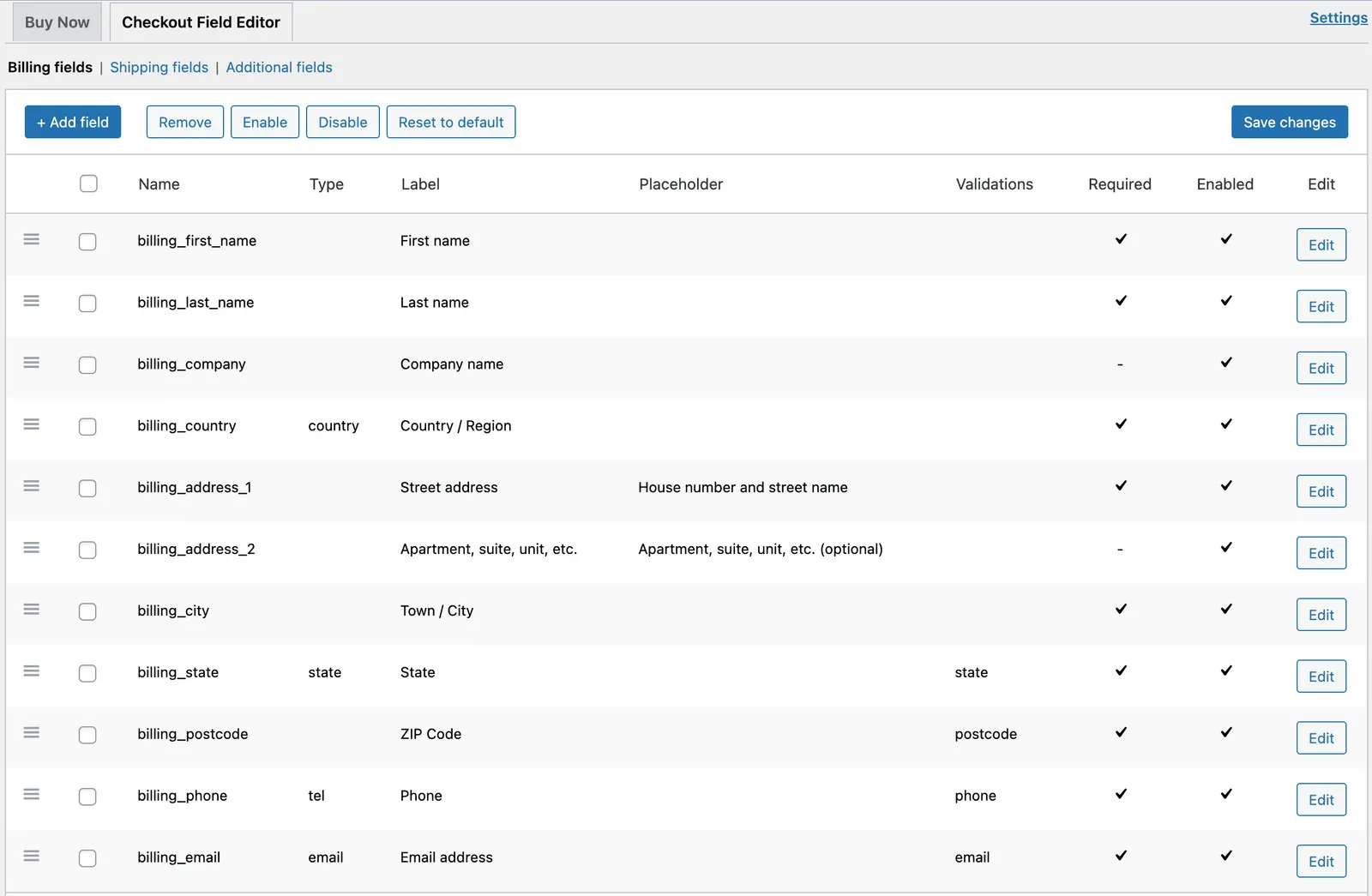The height and width of the screenshot is (896, 1372).
Task: Click drag handle for billing_state row
Action: pos(32,671)
